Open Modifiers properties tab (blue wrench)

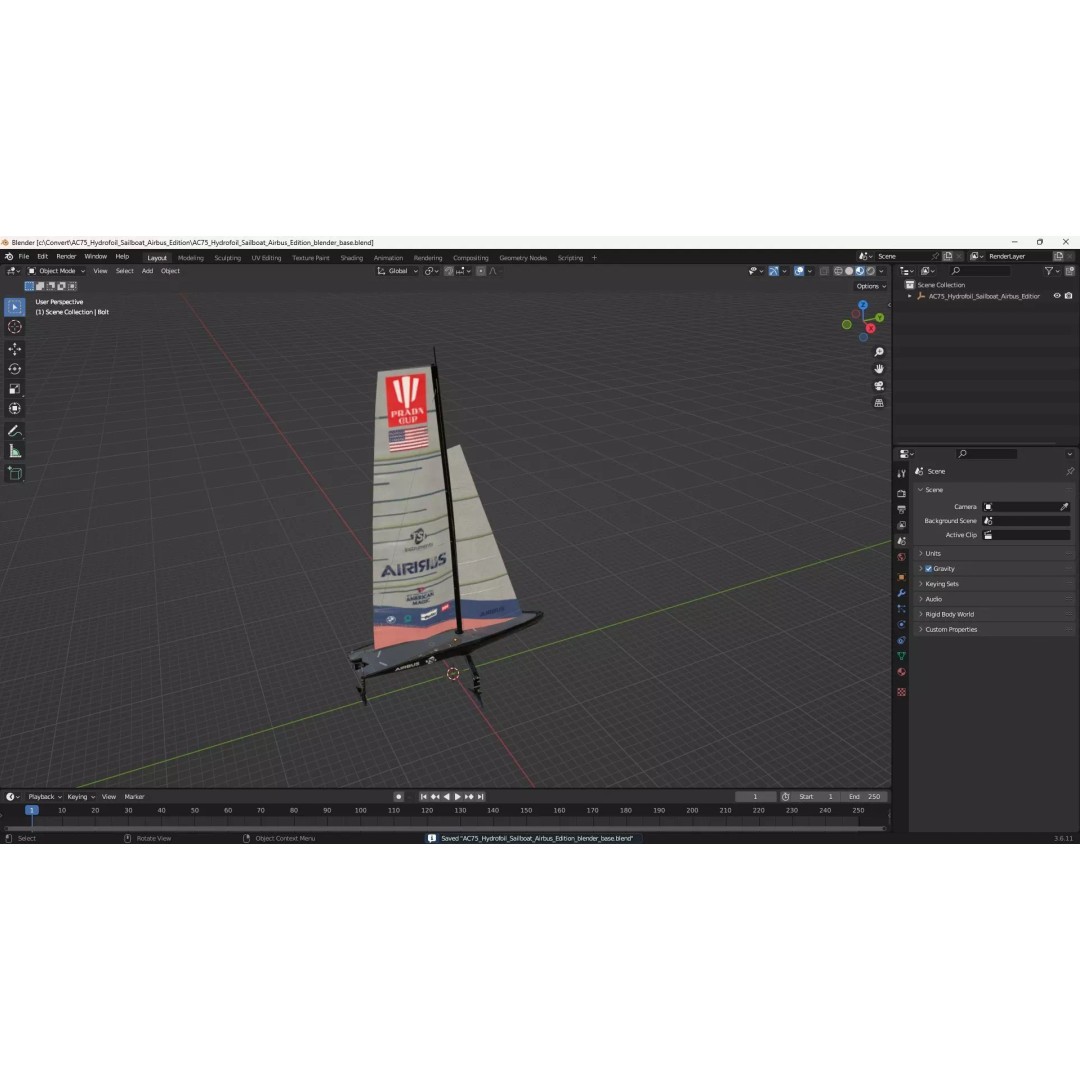point(901,593)
